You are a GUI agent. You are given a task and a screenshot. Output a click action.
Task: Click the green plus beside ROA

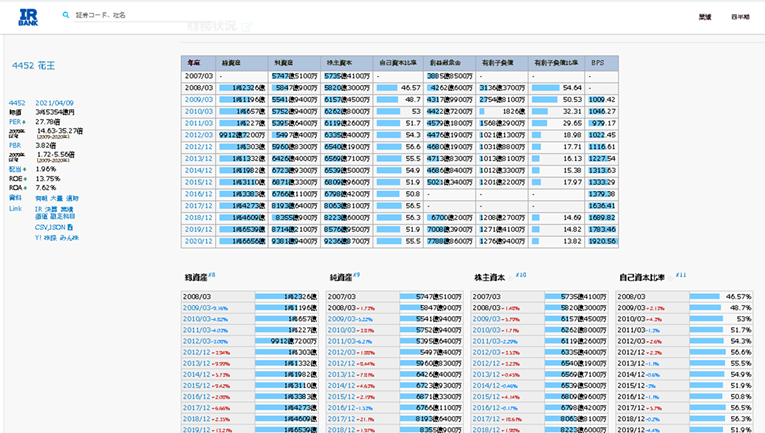[x=25, y=188]
